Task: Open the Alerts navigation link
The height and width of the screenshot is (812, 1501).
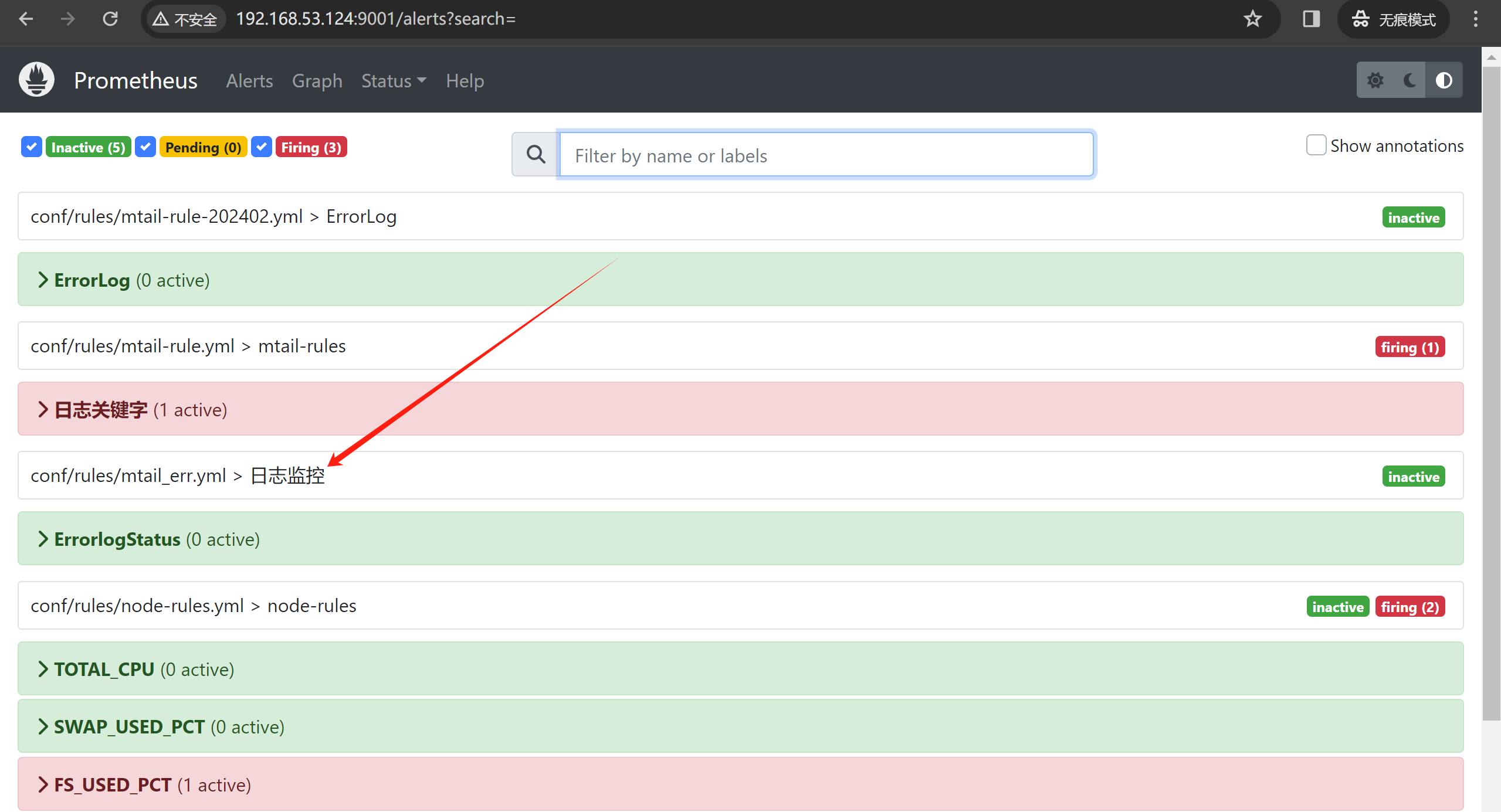Action: tap(249, 81)
